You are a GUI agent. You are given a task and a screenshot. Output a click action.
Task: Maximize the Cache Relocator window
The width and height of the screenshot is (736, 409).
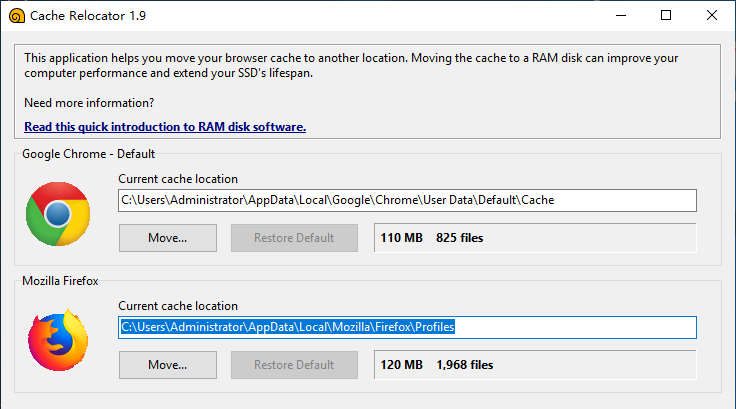(666, 16)
